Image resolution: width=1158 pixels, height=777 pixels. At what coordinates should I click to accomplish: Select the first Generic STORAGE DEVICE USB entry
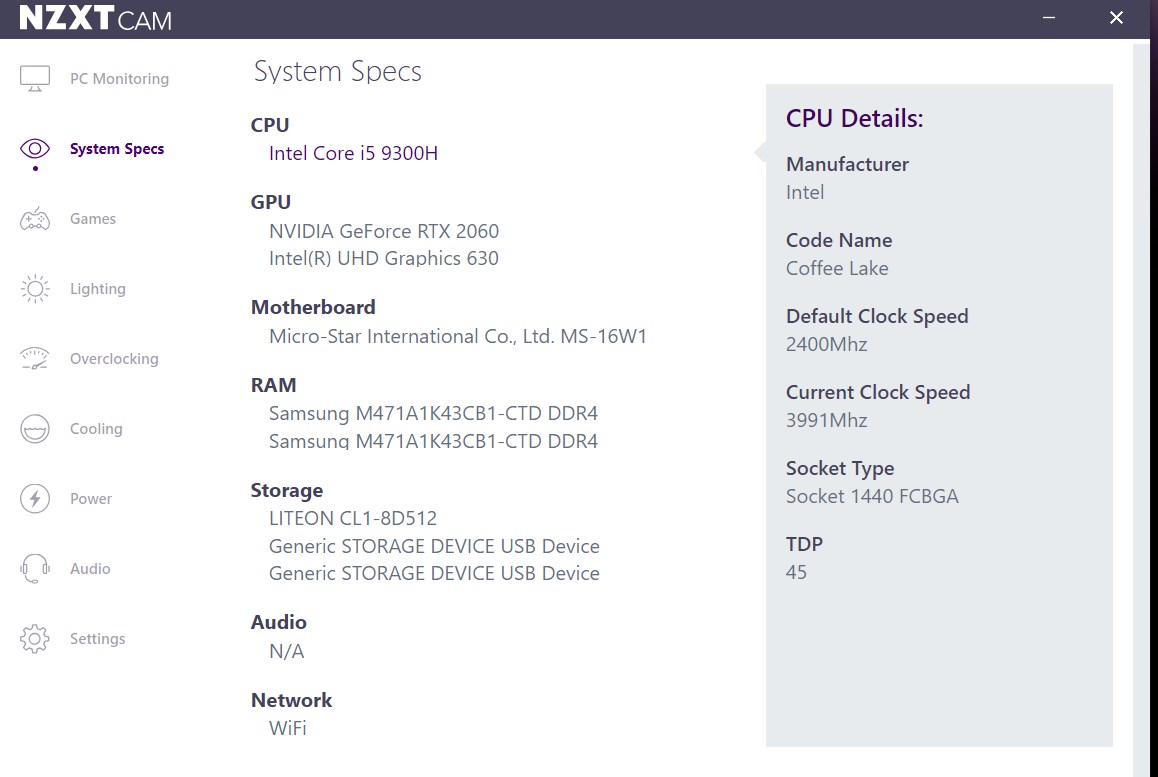coord(434,546)
